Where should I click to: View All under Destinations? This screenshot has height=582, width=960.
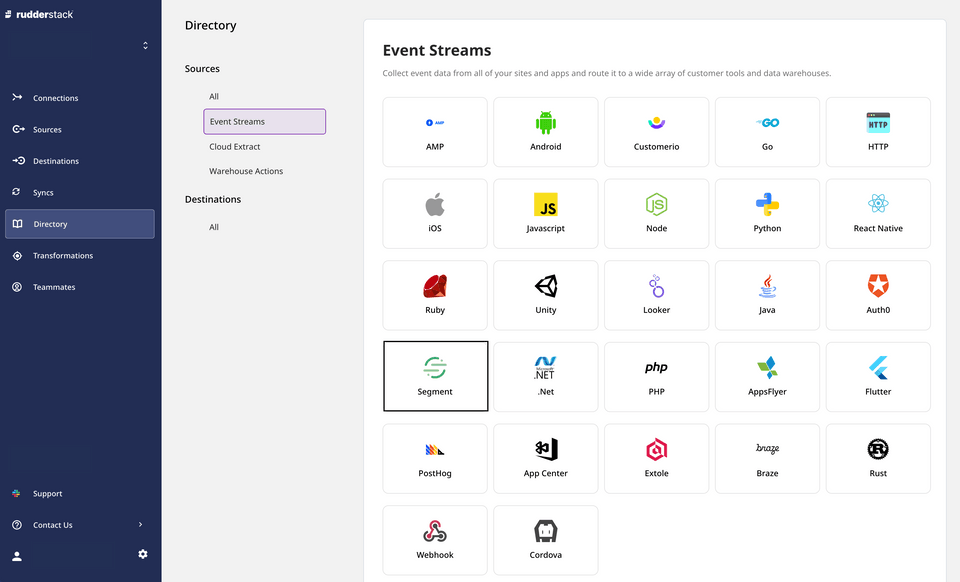click(x=214, y=228)
